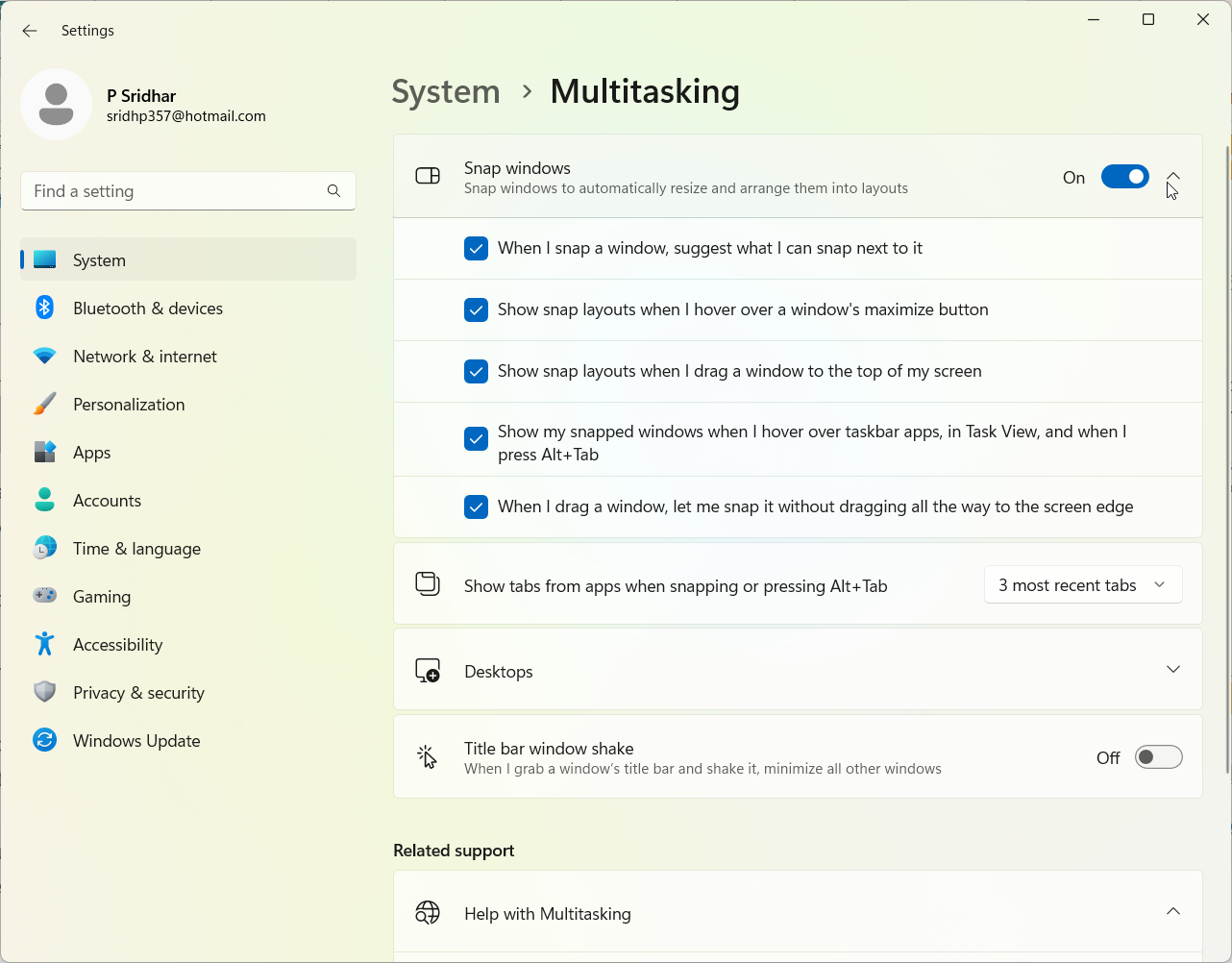Click the Accessibility figure icon

coord(45,644)
